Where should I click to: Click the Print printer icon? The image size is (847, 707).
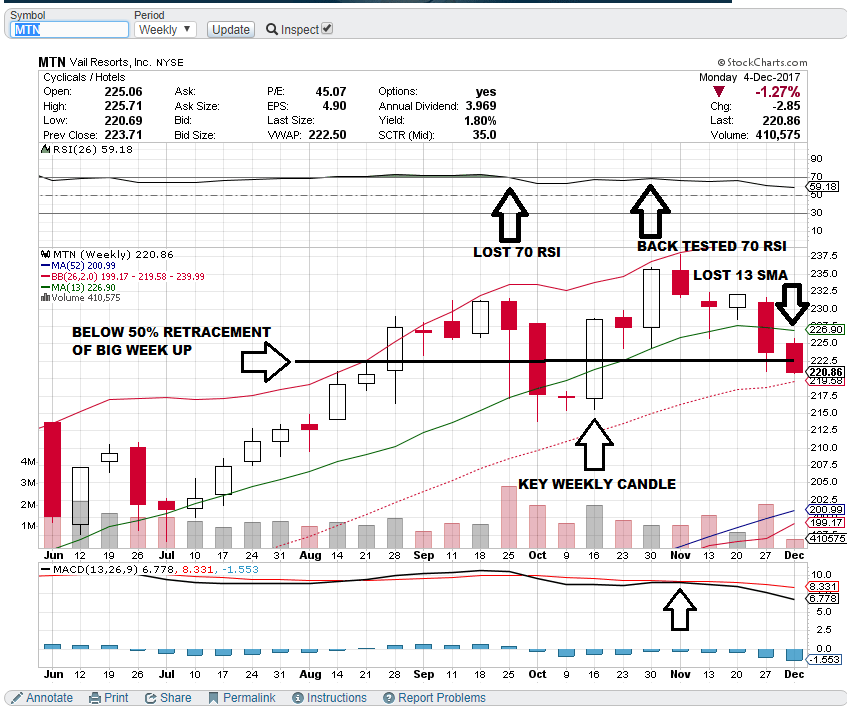point(95,698)
